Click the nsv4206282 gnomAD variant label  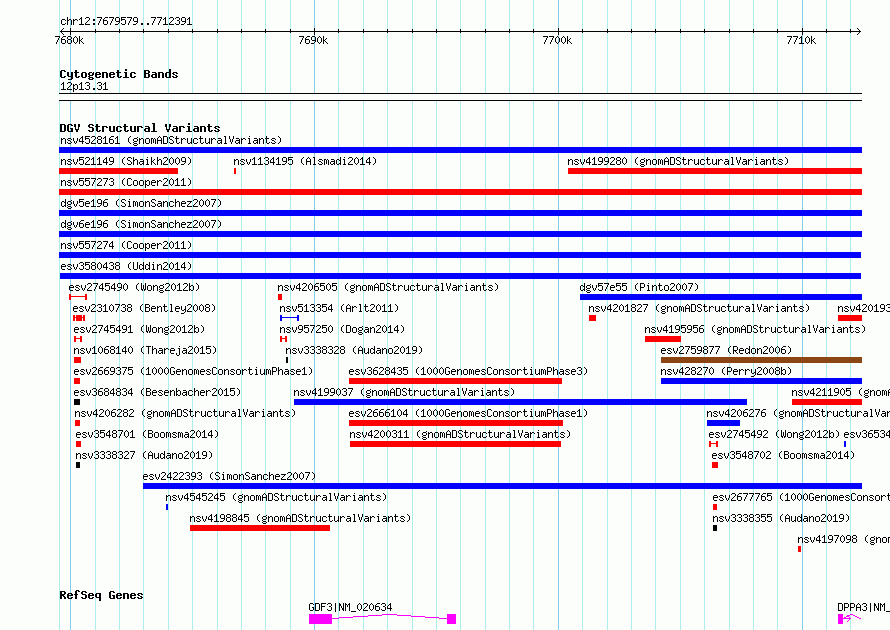click(x=185, y=413)
